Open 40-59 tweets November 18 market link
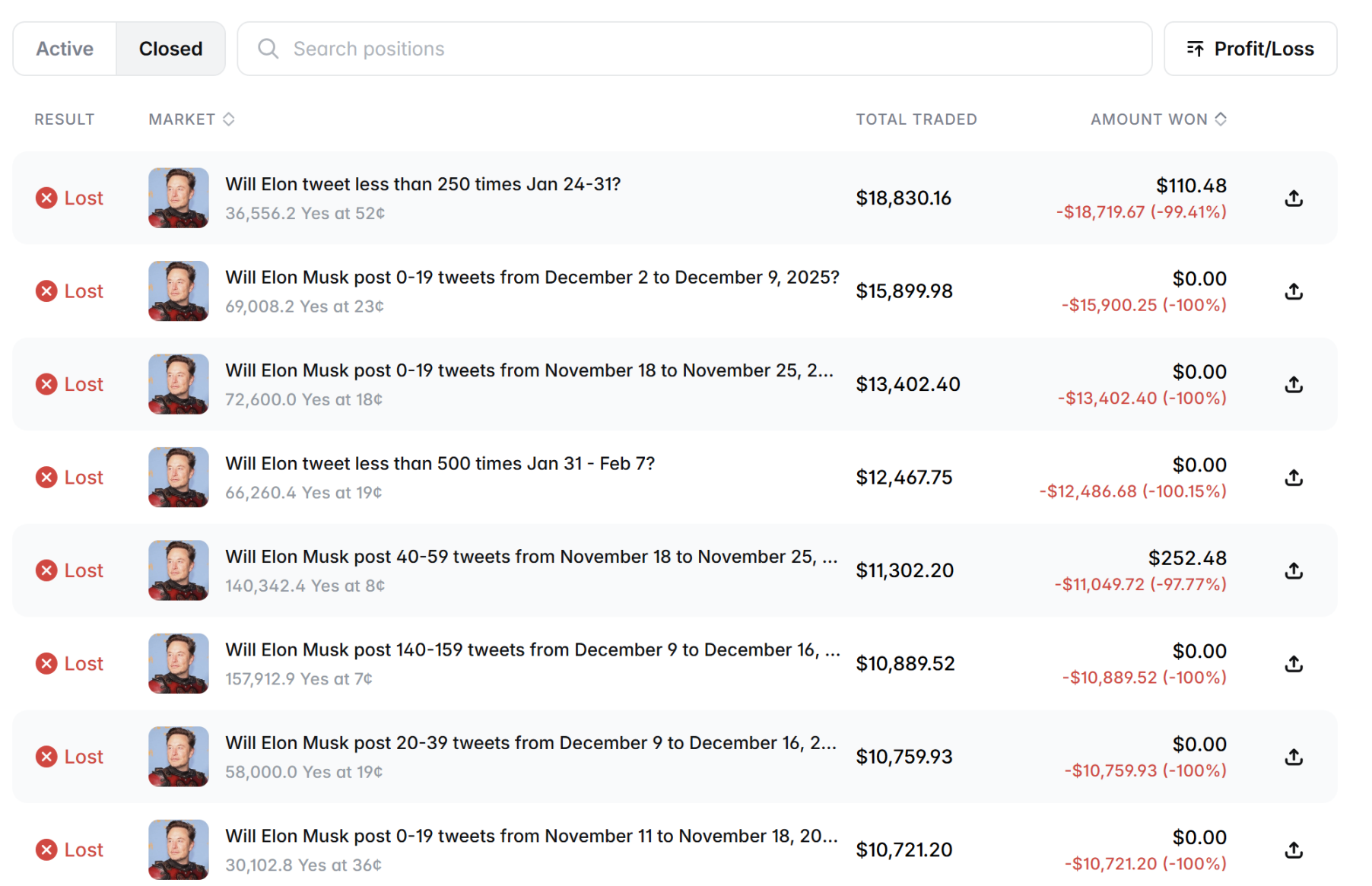The image size is (1372, 886). click(531, 557)
